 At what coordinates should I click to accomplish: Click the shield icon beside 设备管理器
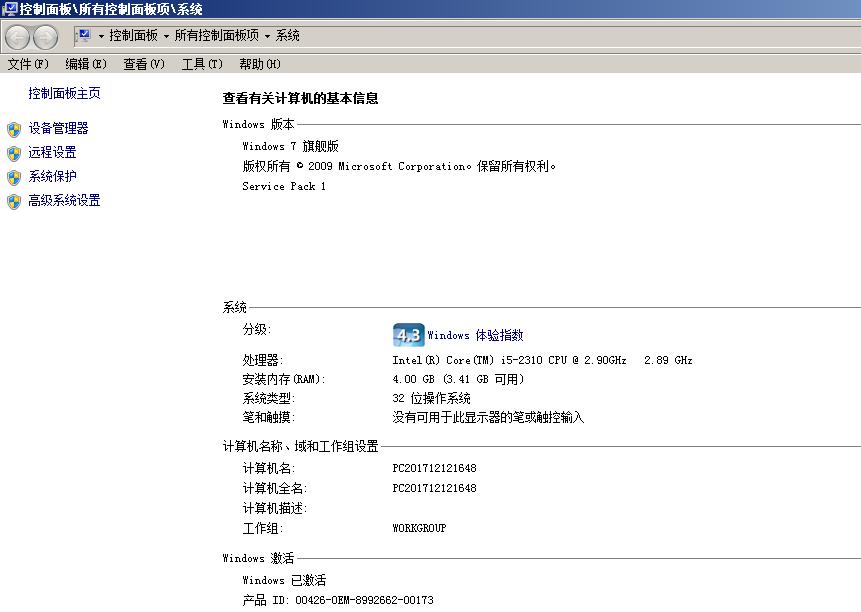tap(13, 128)
